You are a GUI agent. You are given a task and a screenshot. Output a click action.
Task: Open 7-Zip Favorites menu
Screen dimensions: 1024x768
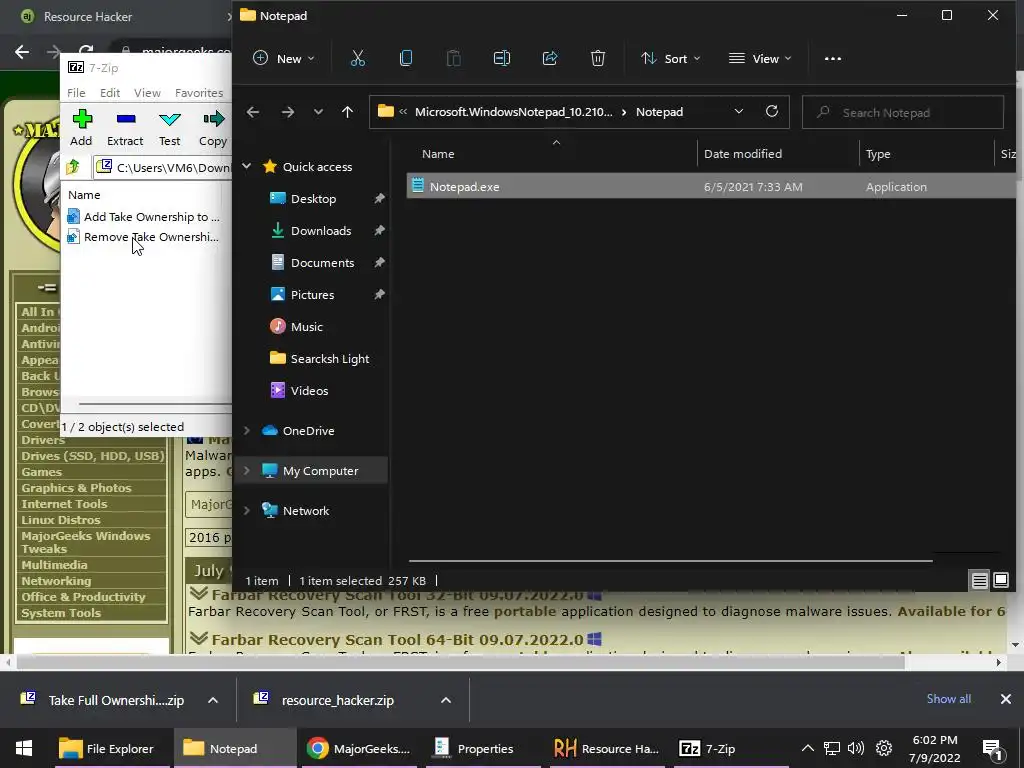pos(199,93)
